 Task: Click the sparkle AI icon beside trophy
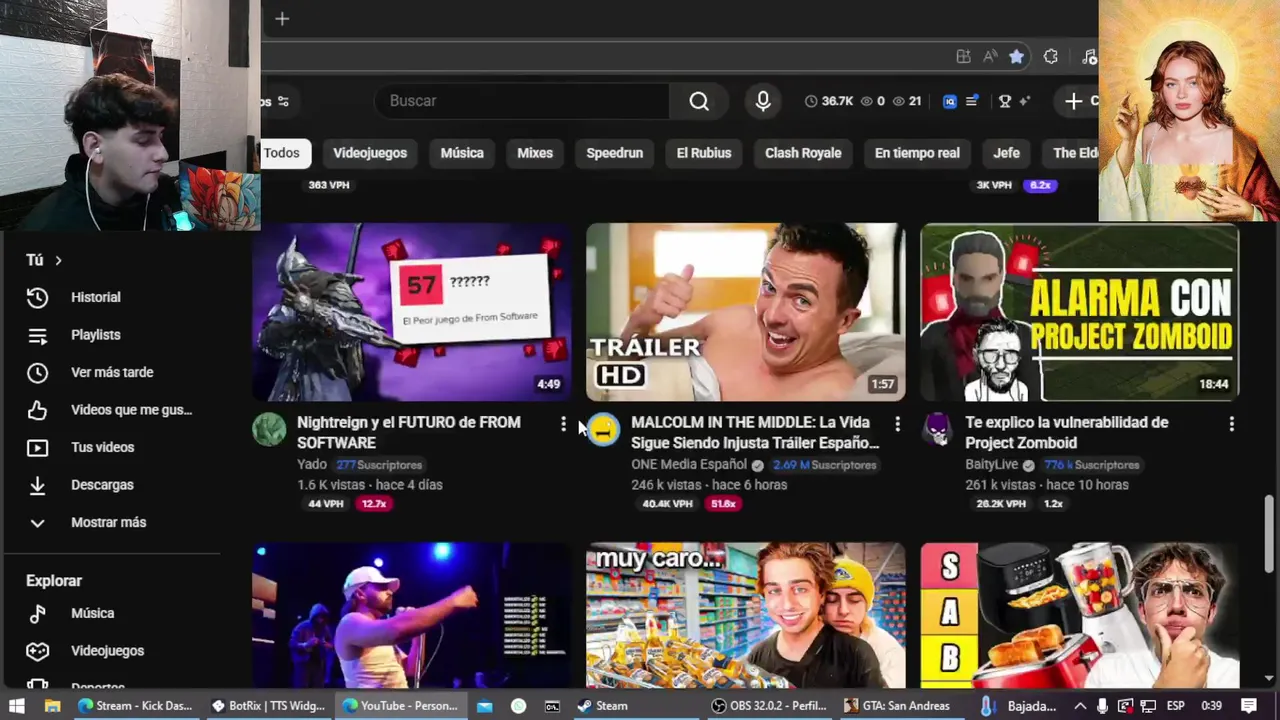[1025, 101]
